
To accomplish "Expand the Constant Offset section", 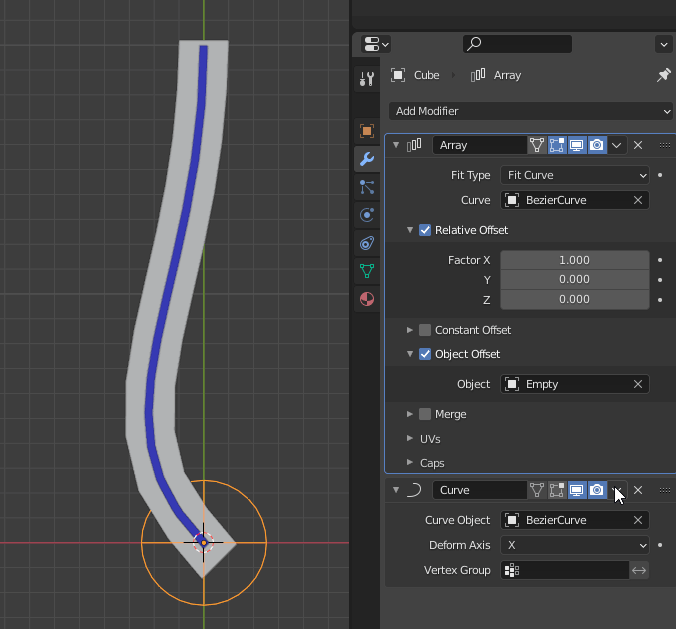I will point(410,330).
